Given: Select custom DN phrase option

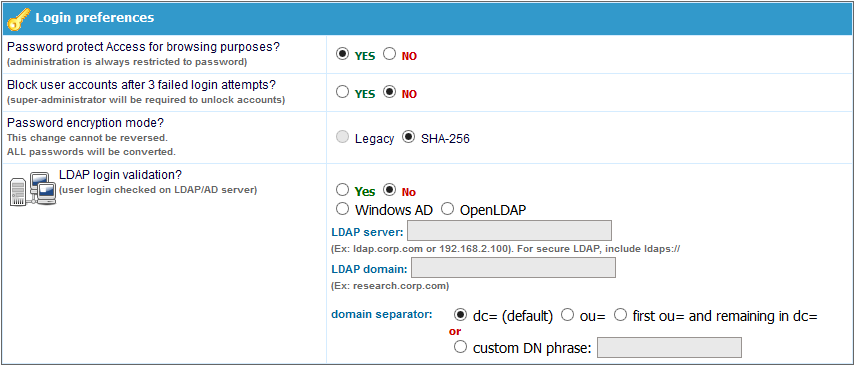Looking at the screenshot, I should [x=460, y=346].
